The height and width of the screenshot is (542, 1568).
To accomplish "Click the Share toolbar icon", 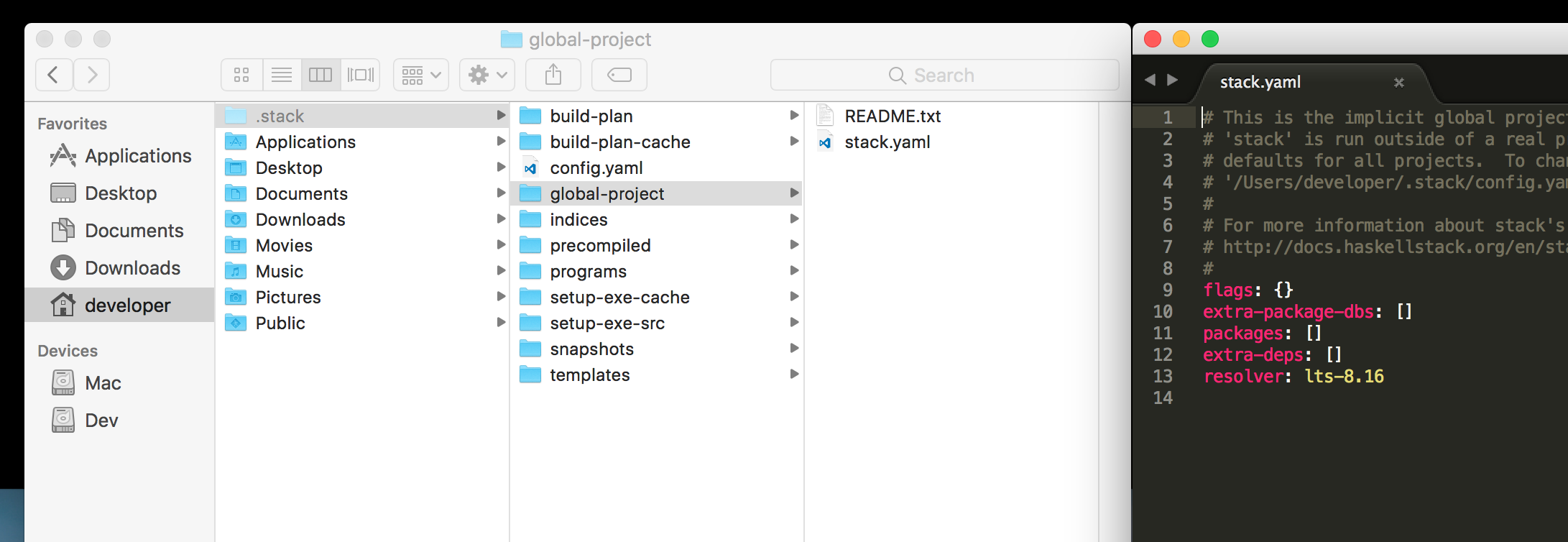I will 553,75.
